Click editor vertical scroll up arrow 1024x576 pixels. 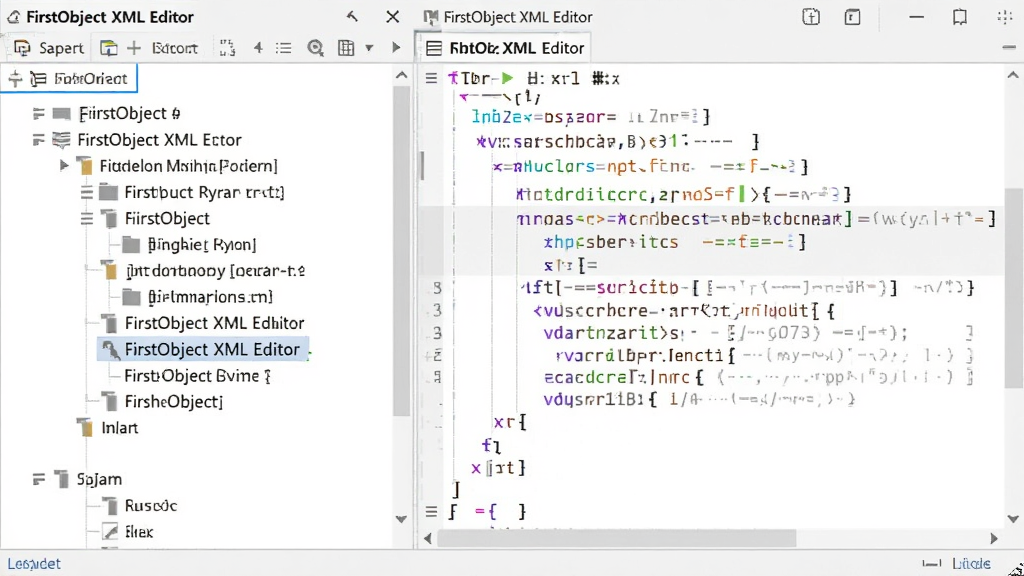(1013, 76)
